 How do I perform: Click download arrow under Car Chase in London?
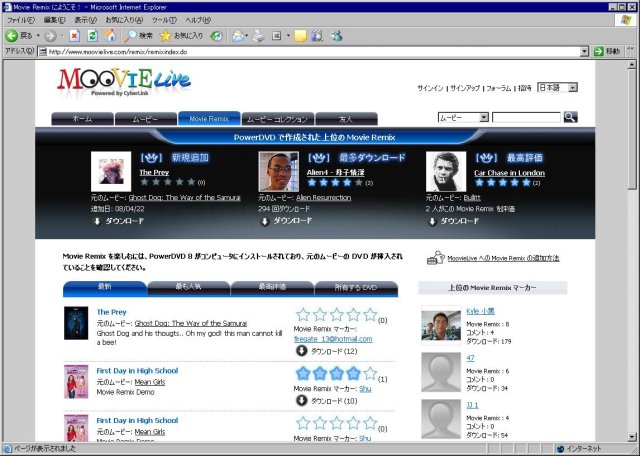tap(432, 221)
